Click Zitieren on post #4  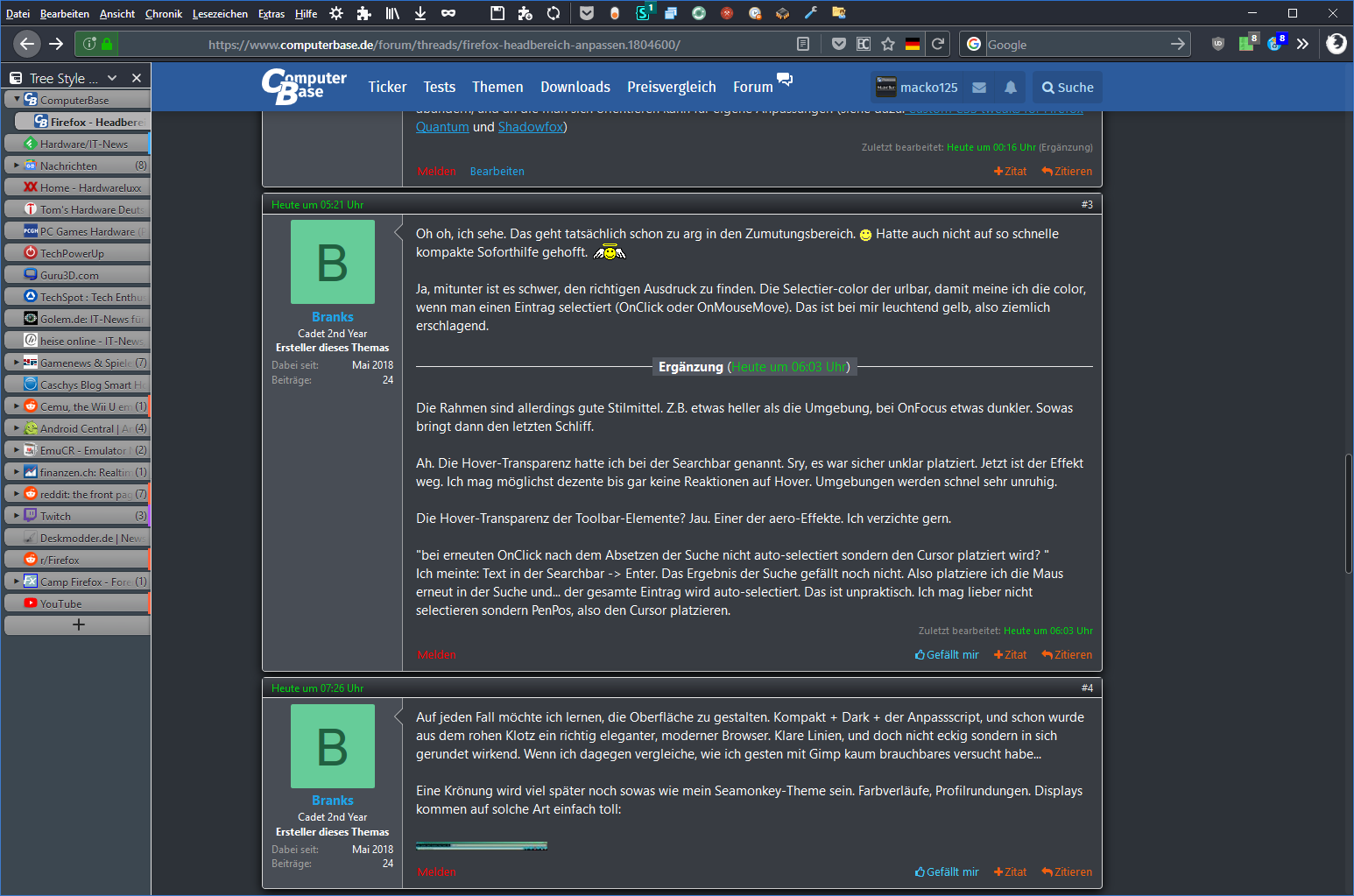[x=1067, y=872]
